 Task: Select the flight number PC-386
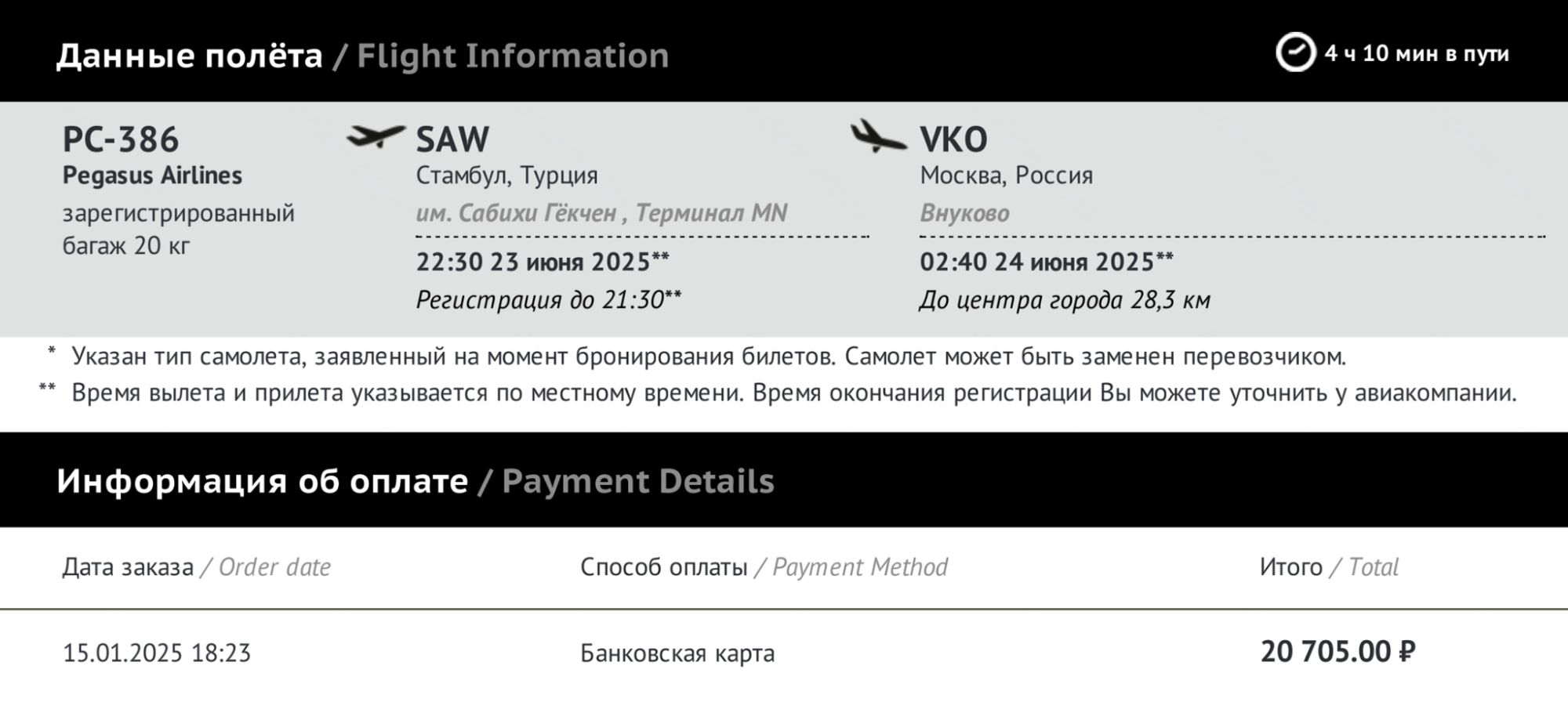tap(121, 139)
